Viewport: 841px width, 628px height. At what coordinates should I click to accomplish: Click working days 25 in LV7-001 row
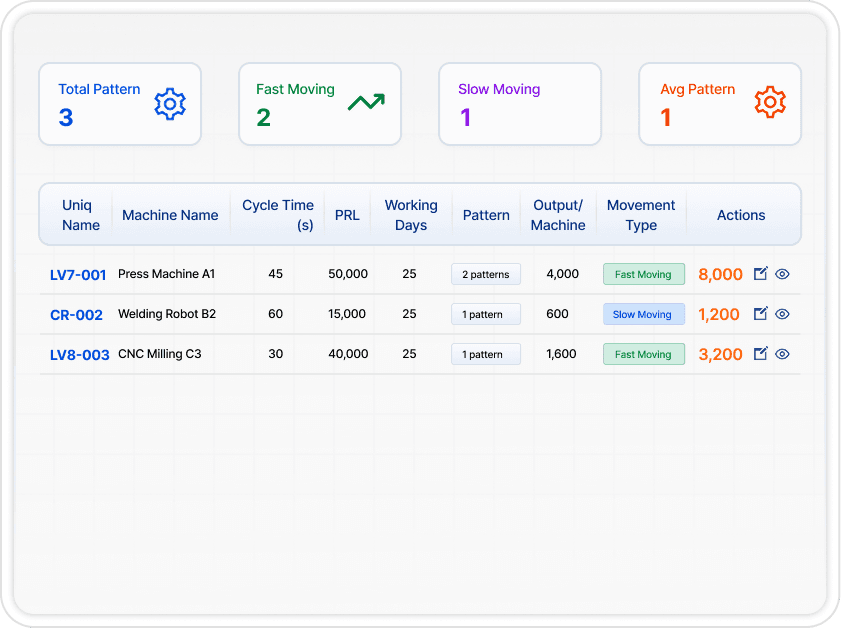point(409,274)
